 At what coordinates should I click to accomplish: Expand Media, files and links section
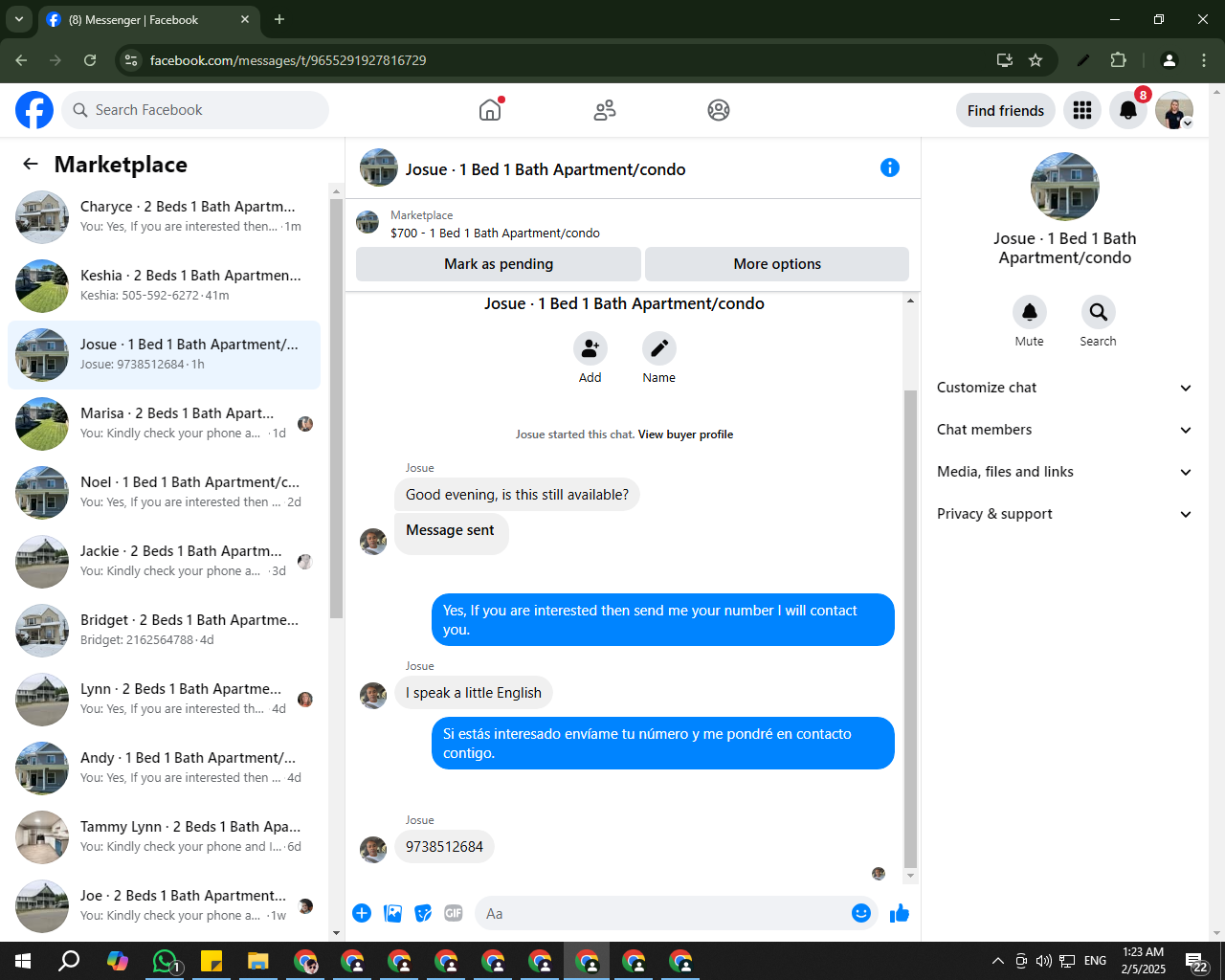1065,472
